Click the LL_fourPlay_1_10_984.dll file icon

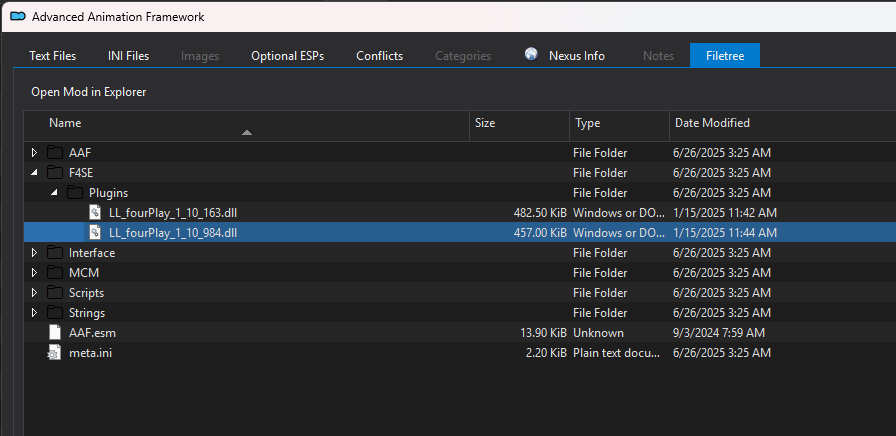click(95, 233)
